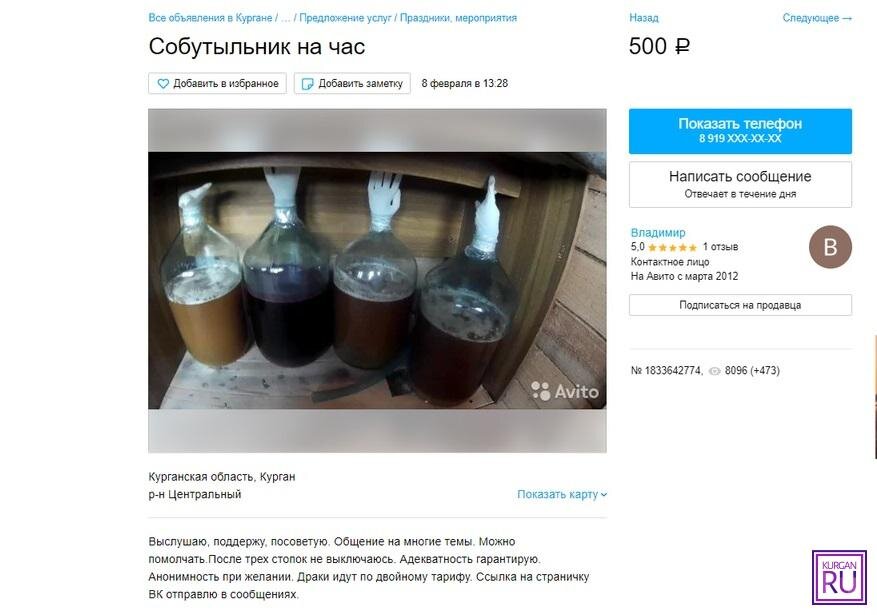Open seller profile Владимир
This screenshot has height=615, width=877.
click(658, 233)
